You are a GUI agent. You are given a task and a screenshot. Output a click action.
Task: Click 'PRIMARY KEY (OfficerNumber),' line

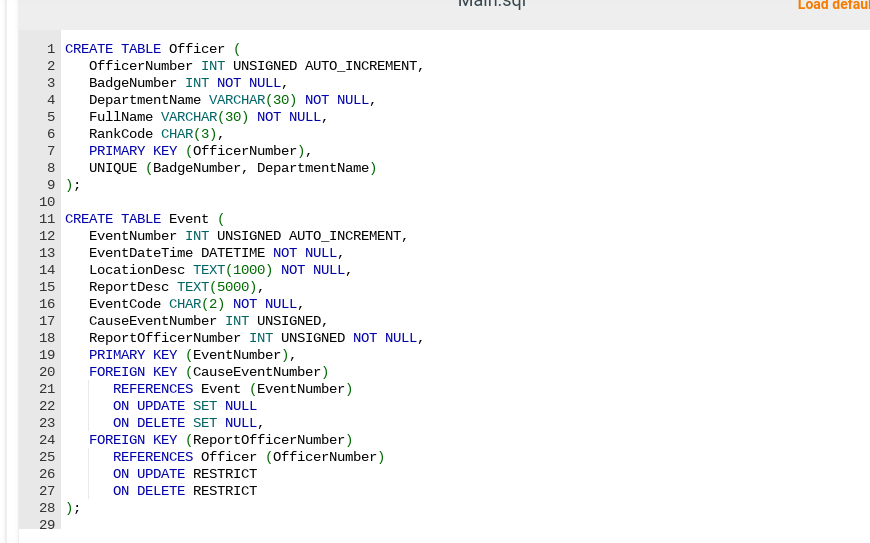(200, 151)
